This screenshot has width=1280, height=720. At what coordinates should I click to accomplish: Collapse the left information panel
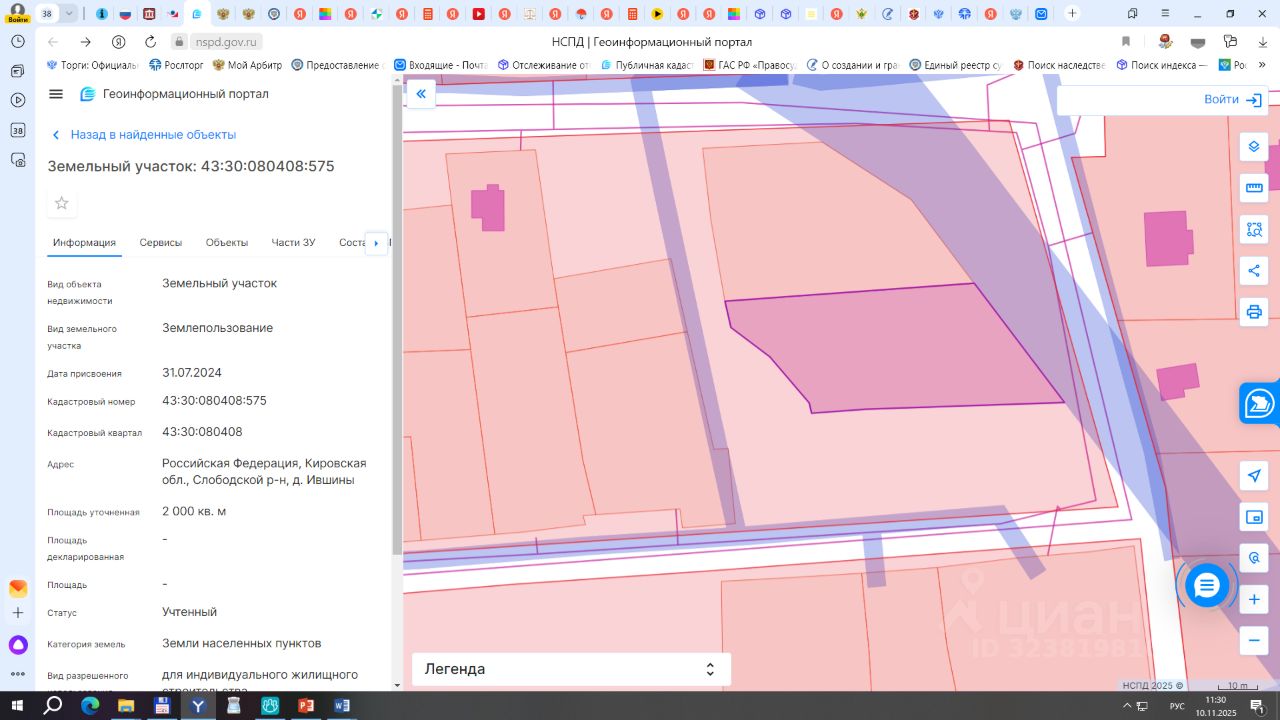coord(421,94)
